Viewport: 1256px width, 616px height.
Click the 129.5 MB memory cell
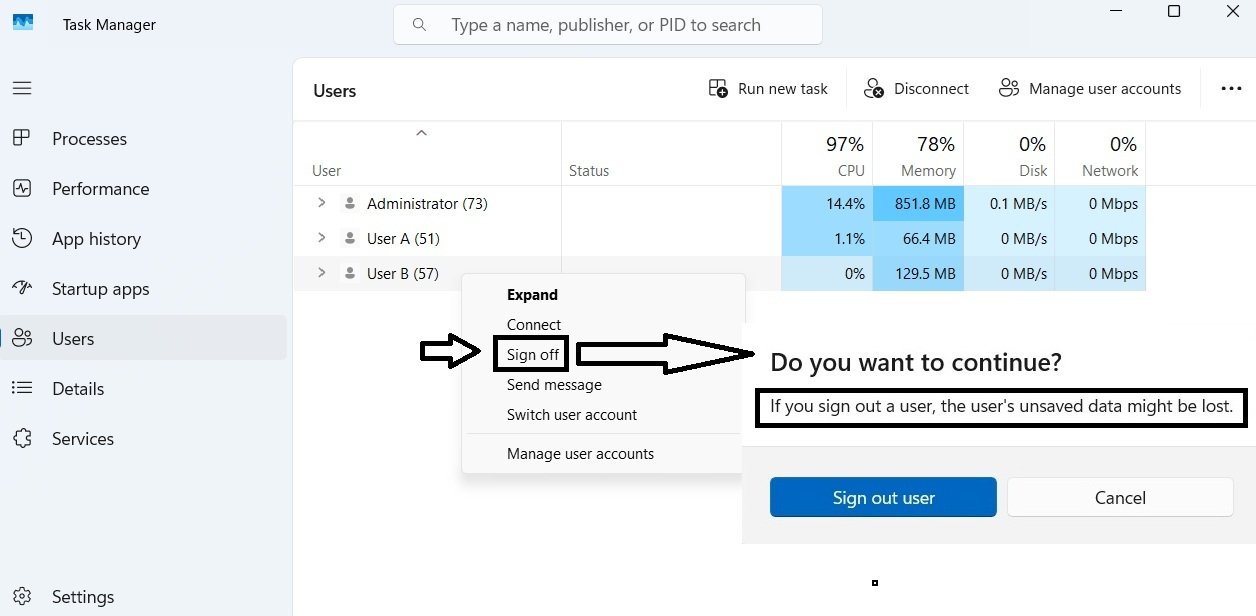tap(918, 273)
